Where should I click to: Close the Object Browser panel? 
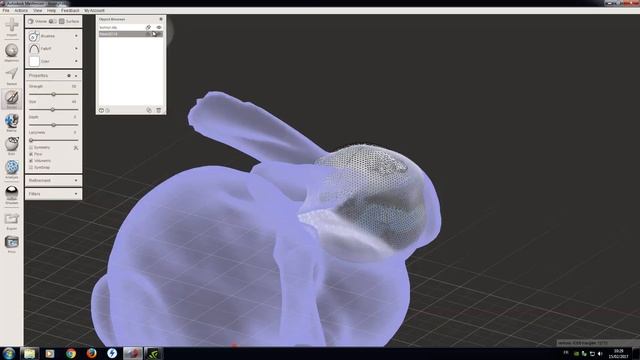(161, 19)
